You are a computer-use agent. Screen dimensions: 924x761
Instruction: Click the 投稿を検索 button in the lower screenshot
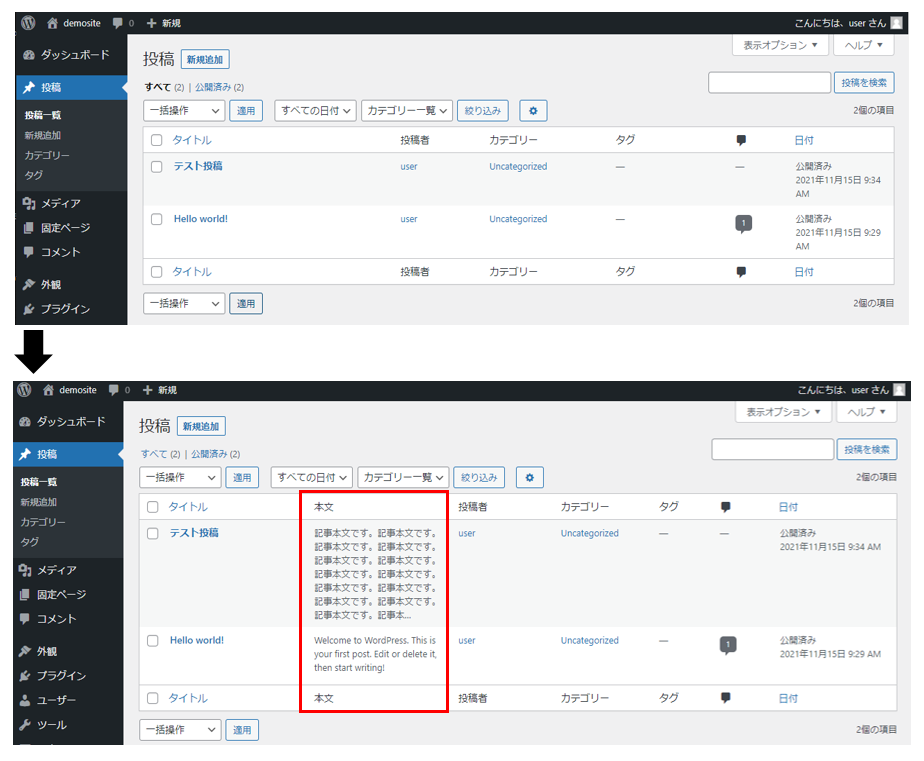[867, 450]
